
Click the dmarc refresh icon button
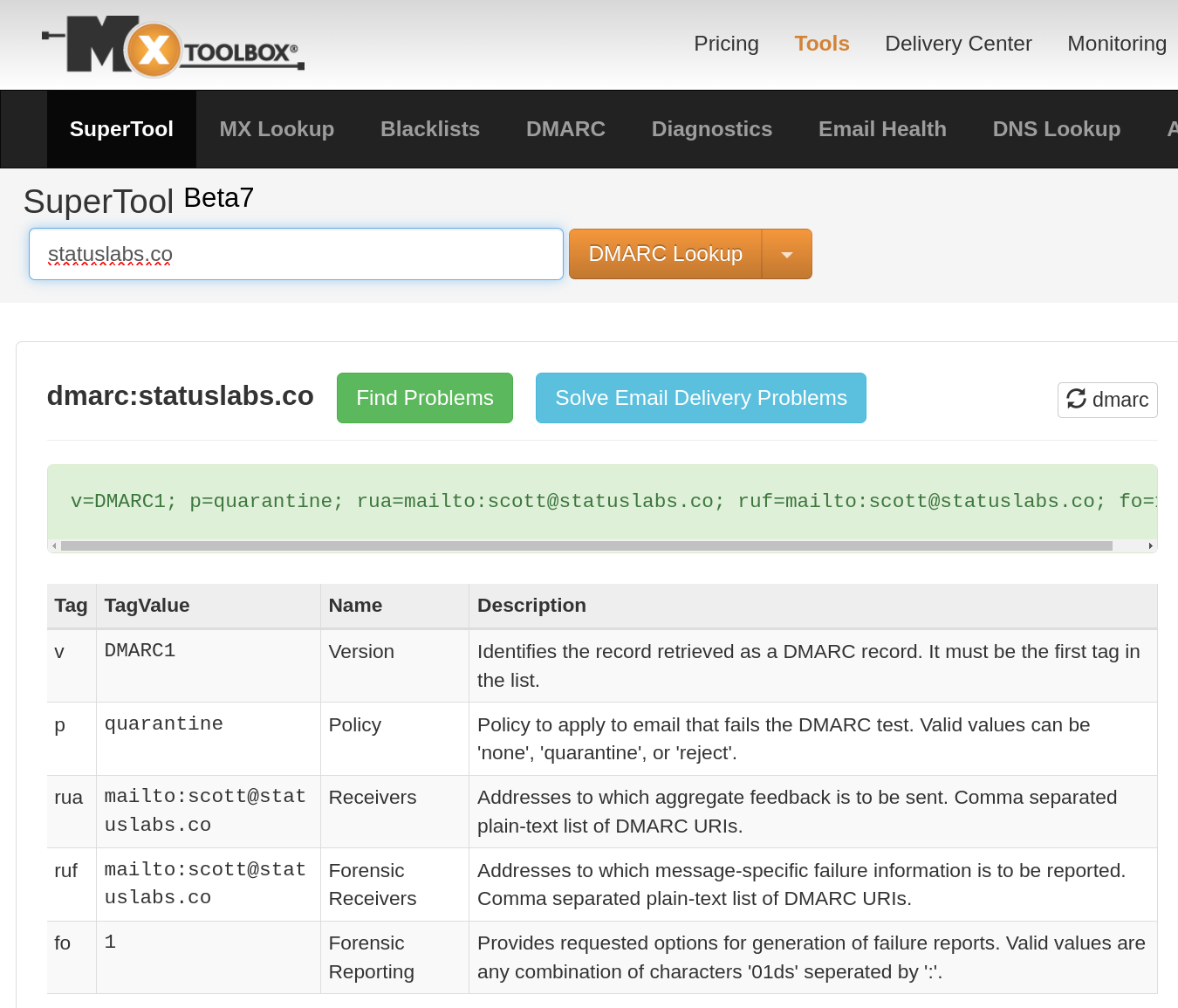coord(1107,400)
